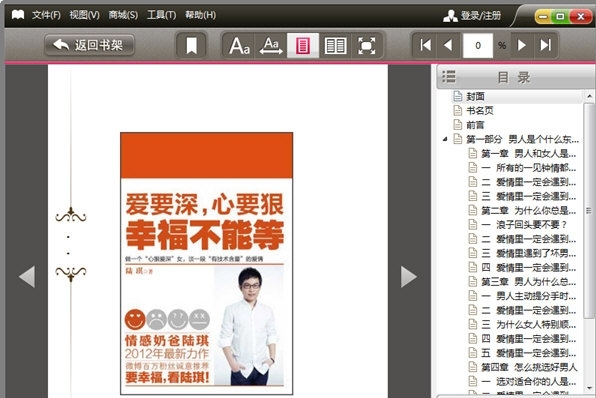Screen dimensions: 596x398
Task: Open the 工具(T) menu
Action: (x=162, y=15)
